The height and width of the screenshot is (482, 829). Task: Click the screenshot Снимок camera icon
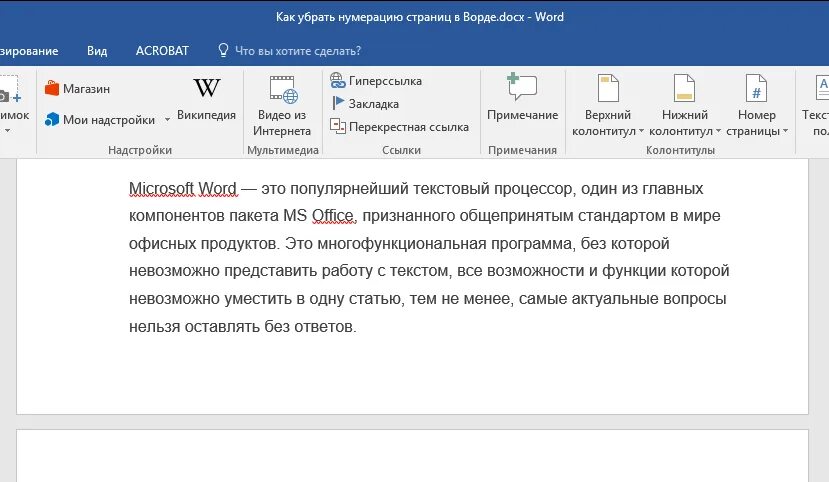pyautogui.click(x=9, y=90)
